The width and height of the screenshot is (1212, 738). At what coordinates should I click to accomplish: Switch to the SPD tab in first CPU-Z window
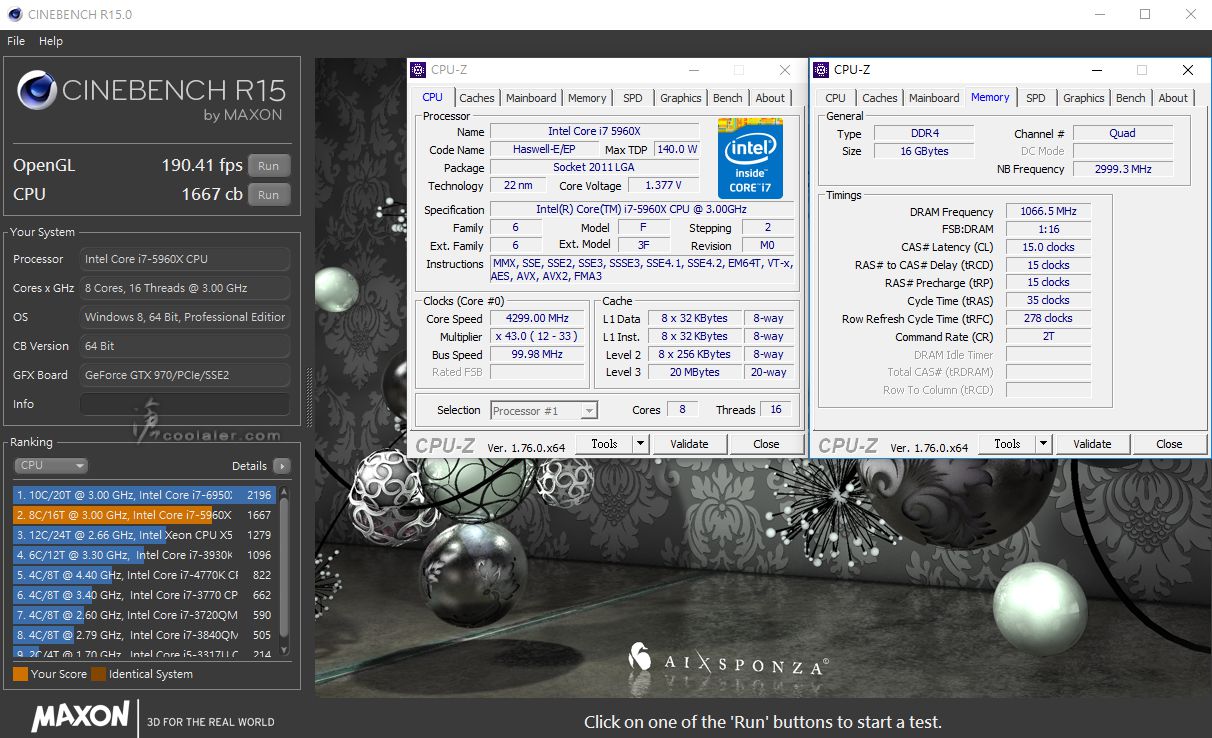pos(633,98)
